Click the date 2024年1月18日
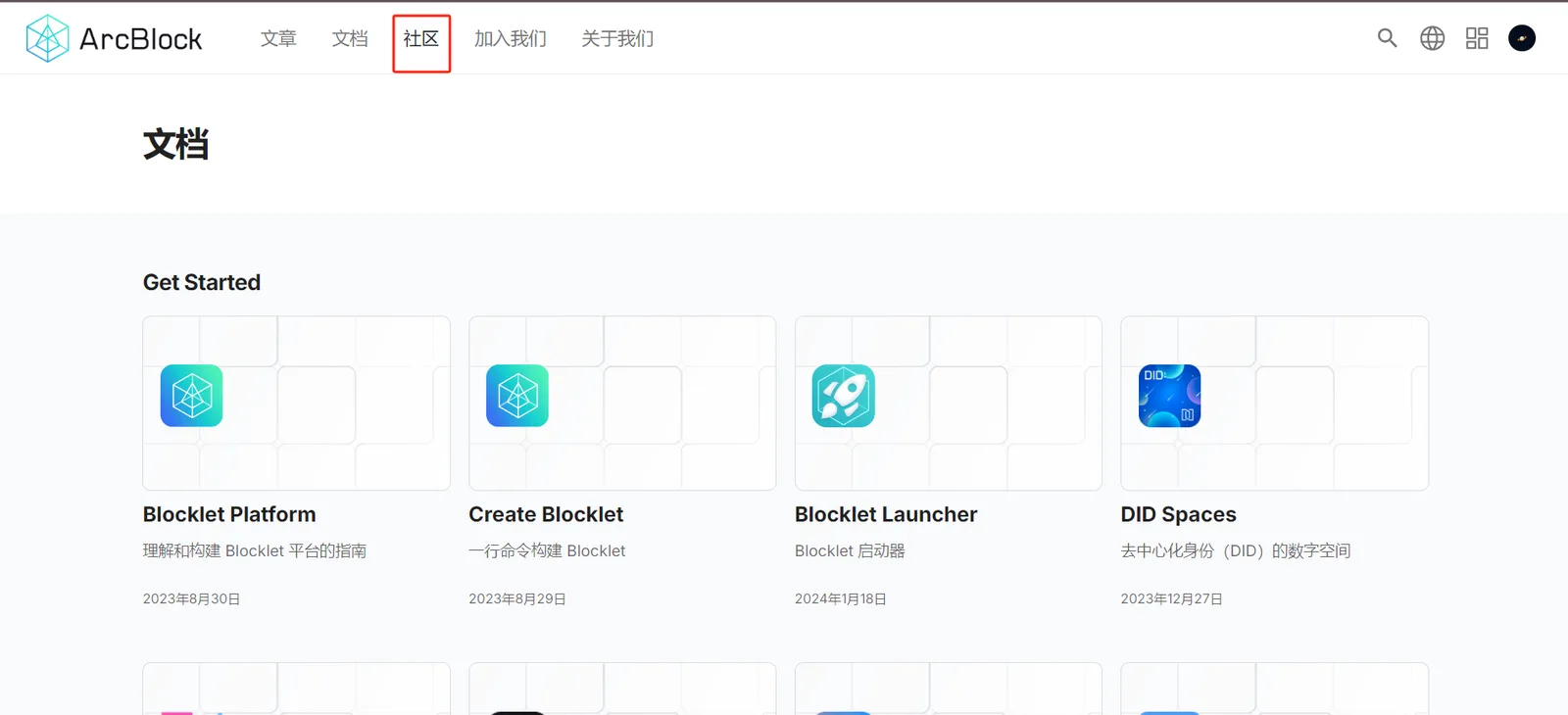The image size is (1568, 715). (841, 598)
